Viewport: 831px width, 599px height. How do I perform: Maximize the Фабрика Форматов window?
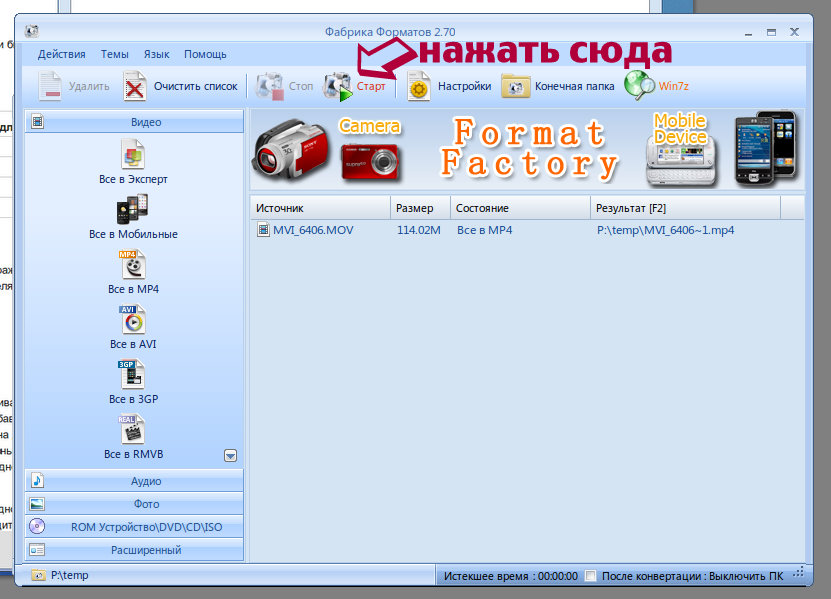coord(771,32)
